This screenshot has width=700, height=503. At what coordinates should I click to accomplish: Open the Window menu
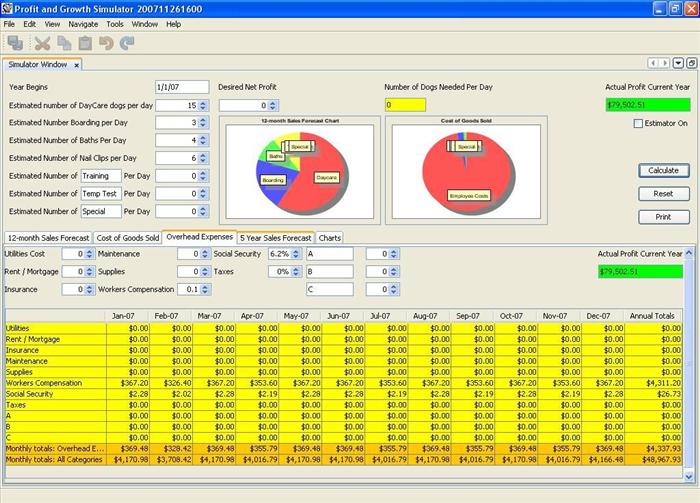point(144,24)
